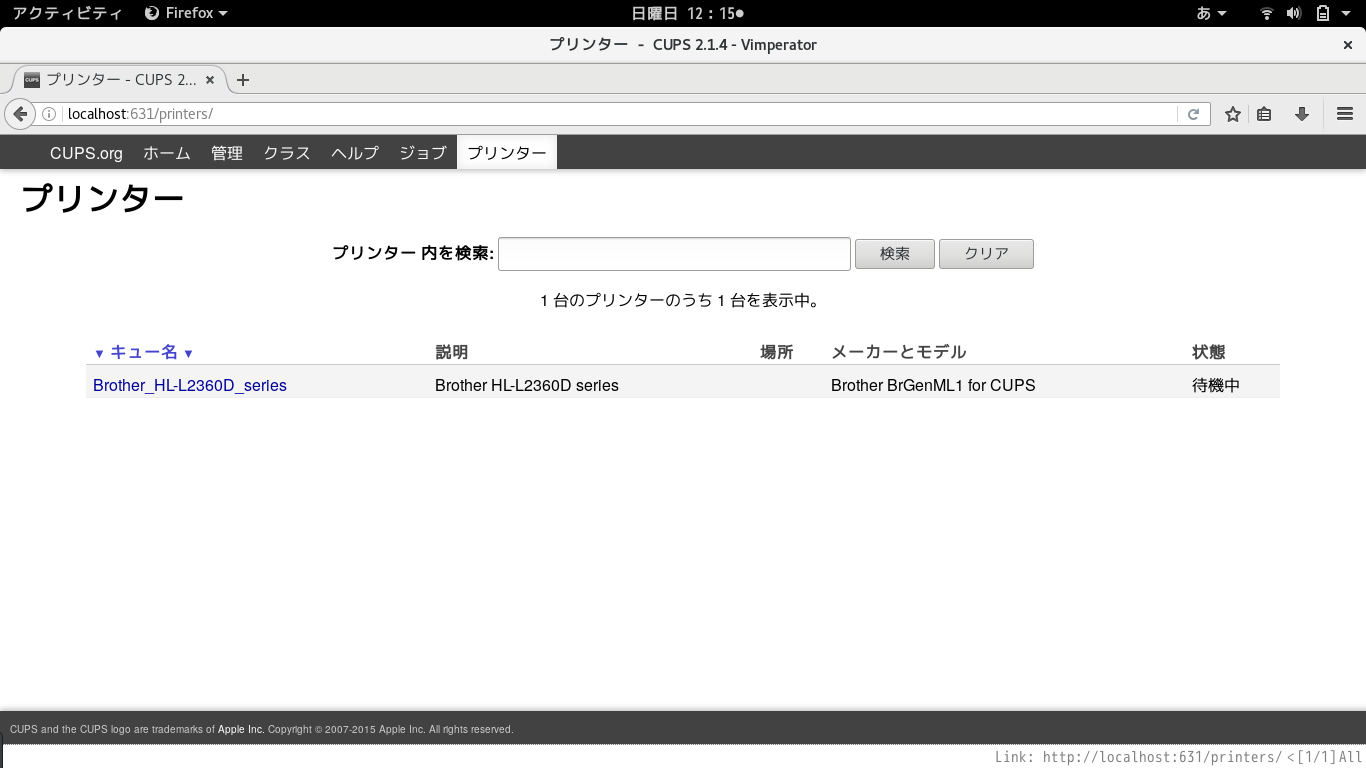The height and width of the screenshot is (768, 1366).
Task: Open Brother_HL-L2360D_series printer link
Action: click(x=190, y=385)
